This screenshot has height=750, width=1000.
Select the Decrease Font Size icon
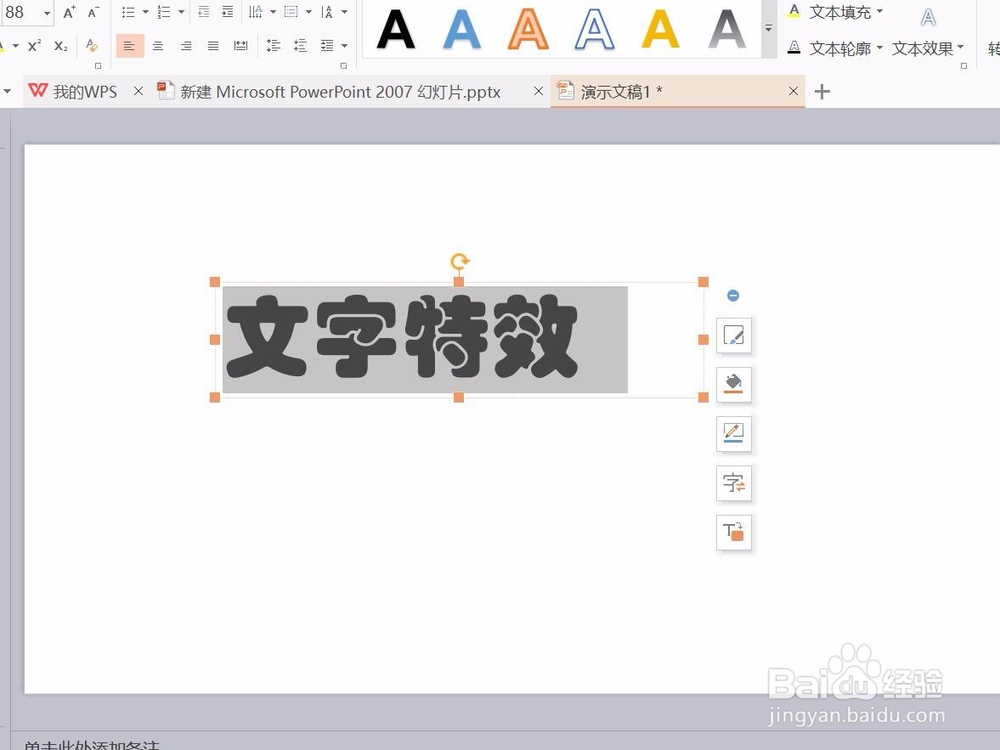[90, 12]
